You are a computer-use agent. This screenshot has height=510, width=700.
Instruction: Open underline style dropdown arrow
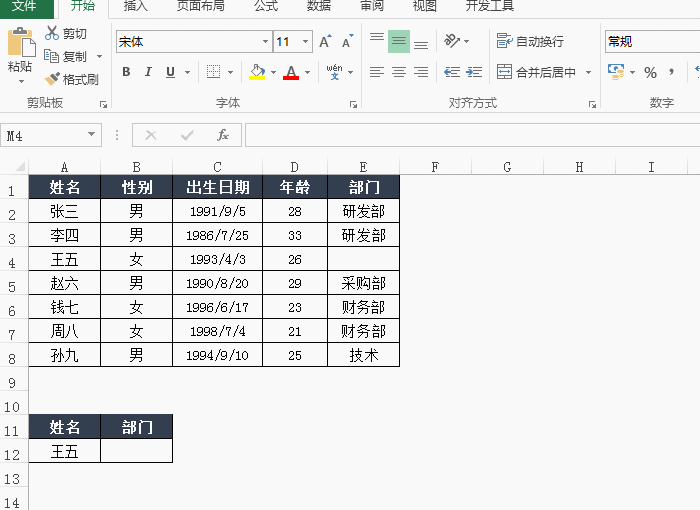tap(188, 72)
